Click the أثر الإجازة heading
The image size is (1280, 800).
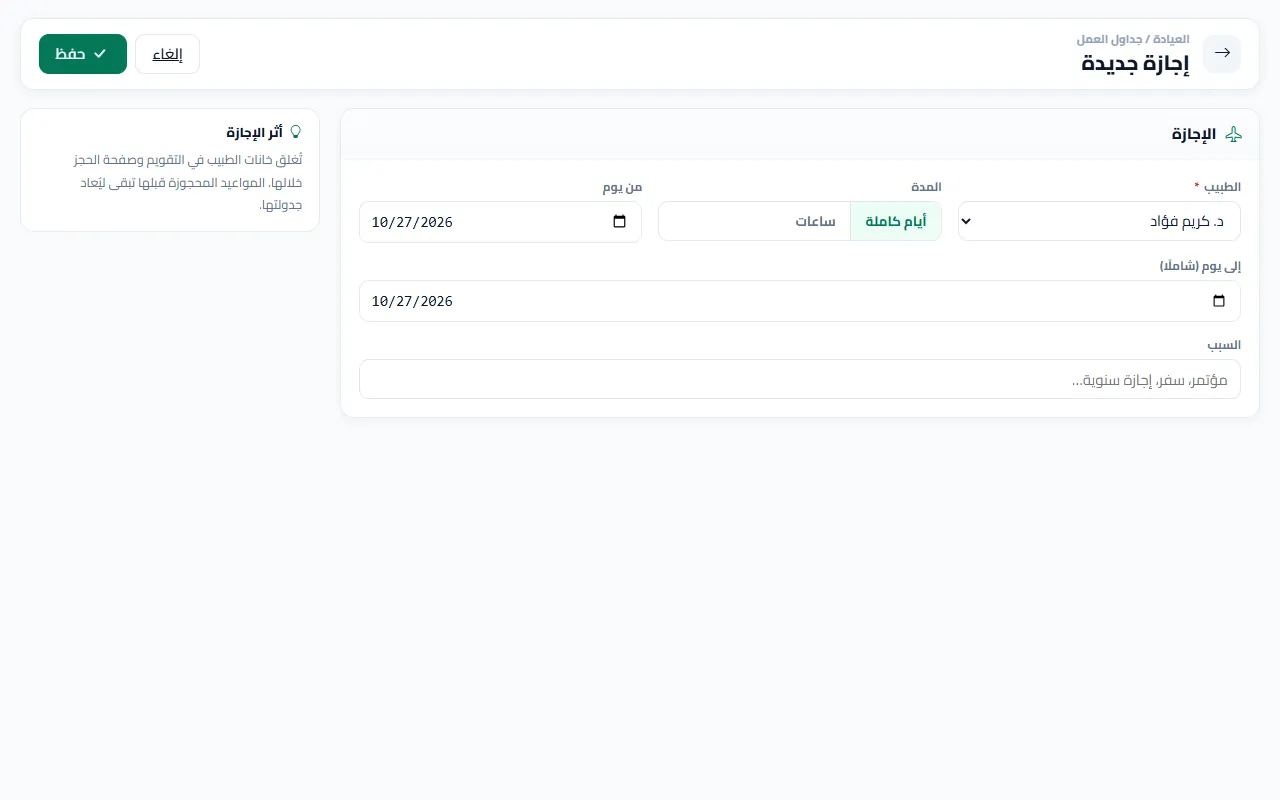coord(254,132)
